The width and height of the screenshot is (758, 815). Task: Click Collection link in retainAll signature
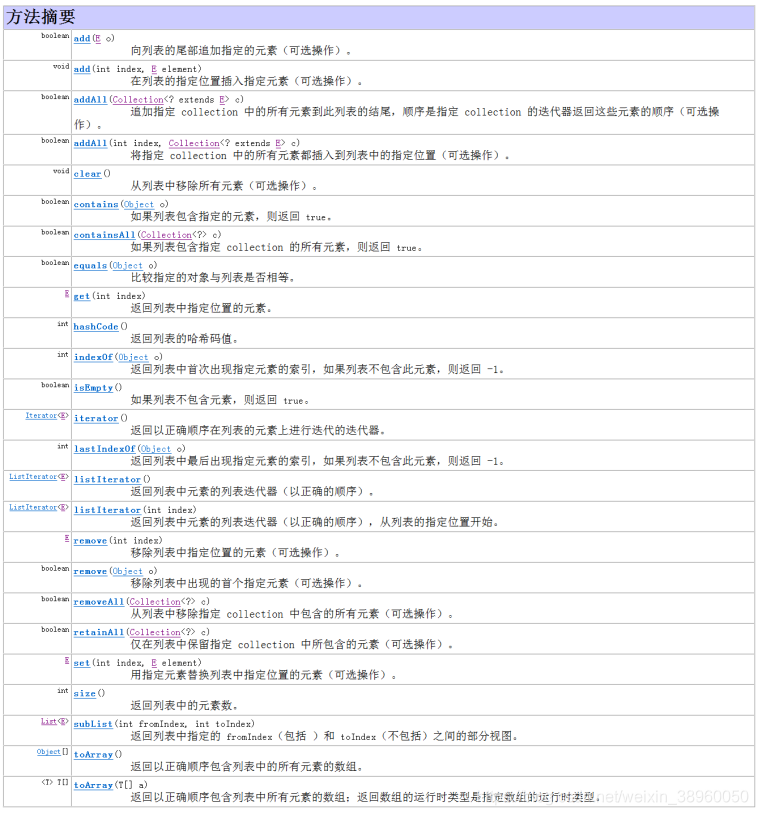[155, 633]
